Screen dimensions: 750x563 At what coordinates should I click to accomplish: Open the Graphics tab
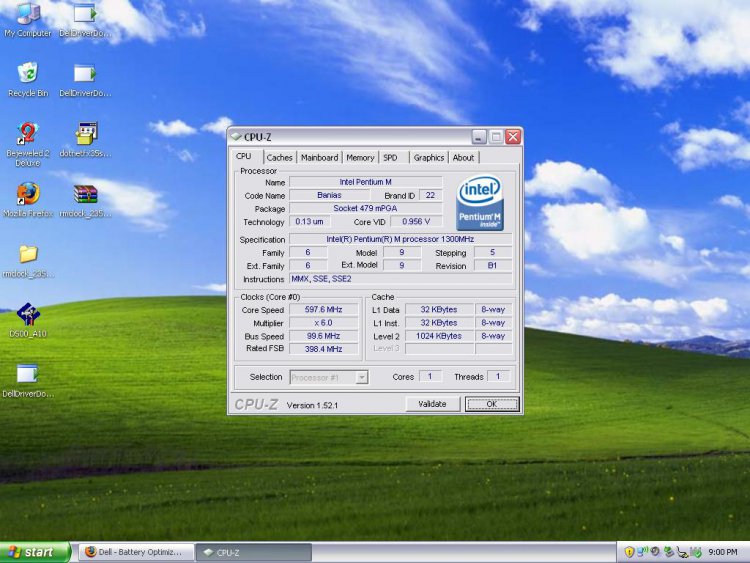click(x=429, y=157)
